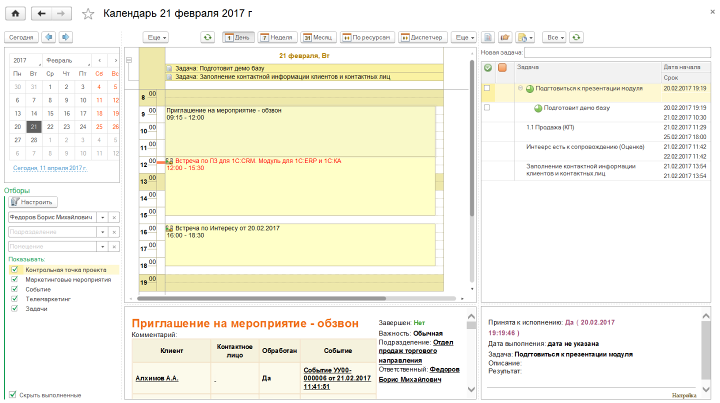Open the Все dropdown in the task toolbar

556,37
